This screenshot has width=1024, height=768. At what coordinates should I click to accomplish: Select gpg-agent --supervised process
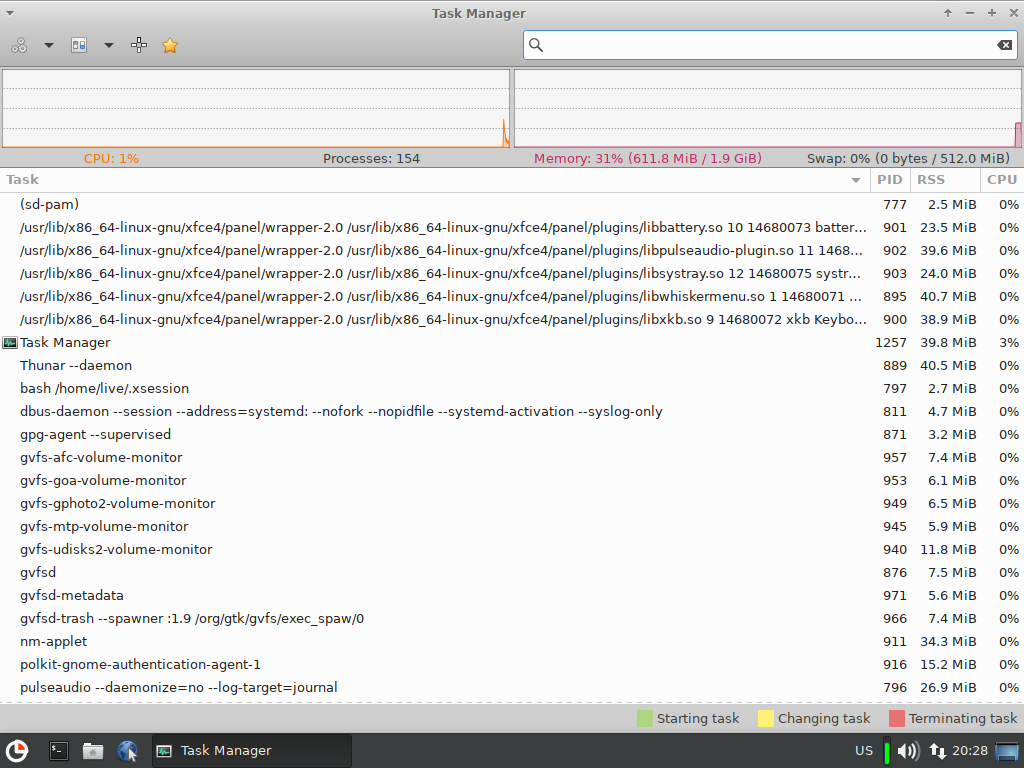click(x=512, y=434)
